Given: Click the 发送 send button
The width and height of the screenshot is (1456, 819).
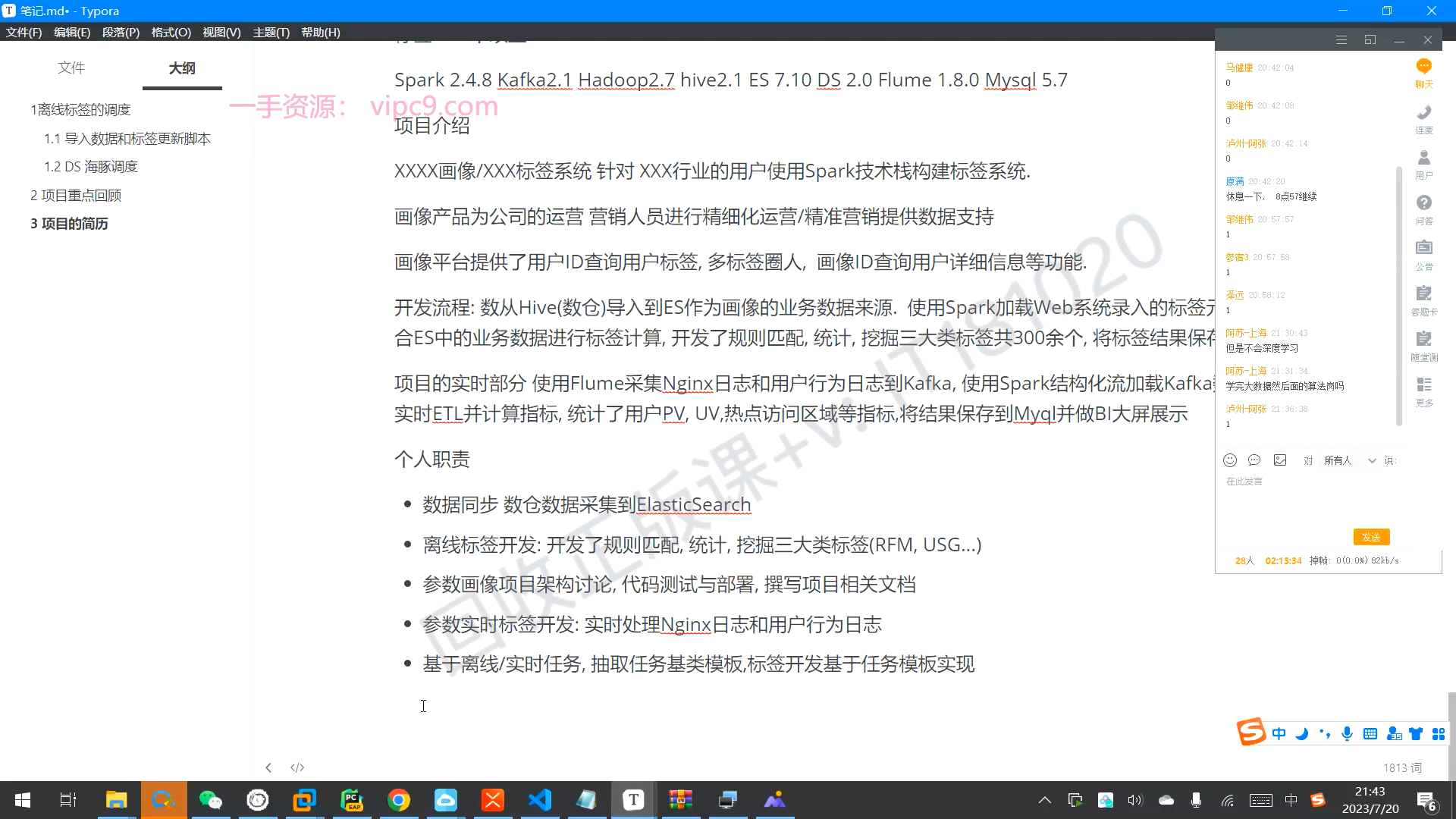Looking at the screenshot, I should coord(1371,537).
